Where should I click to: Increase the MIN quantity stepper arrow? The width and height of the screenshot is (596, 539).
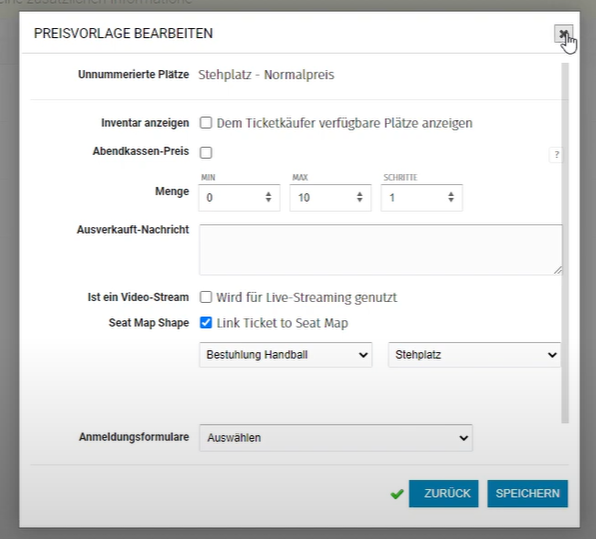click(x=268, y=194)
